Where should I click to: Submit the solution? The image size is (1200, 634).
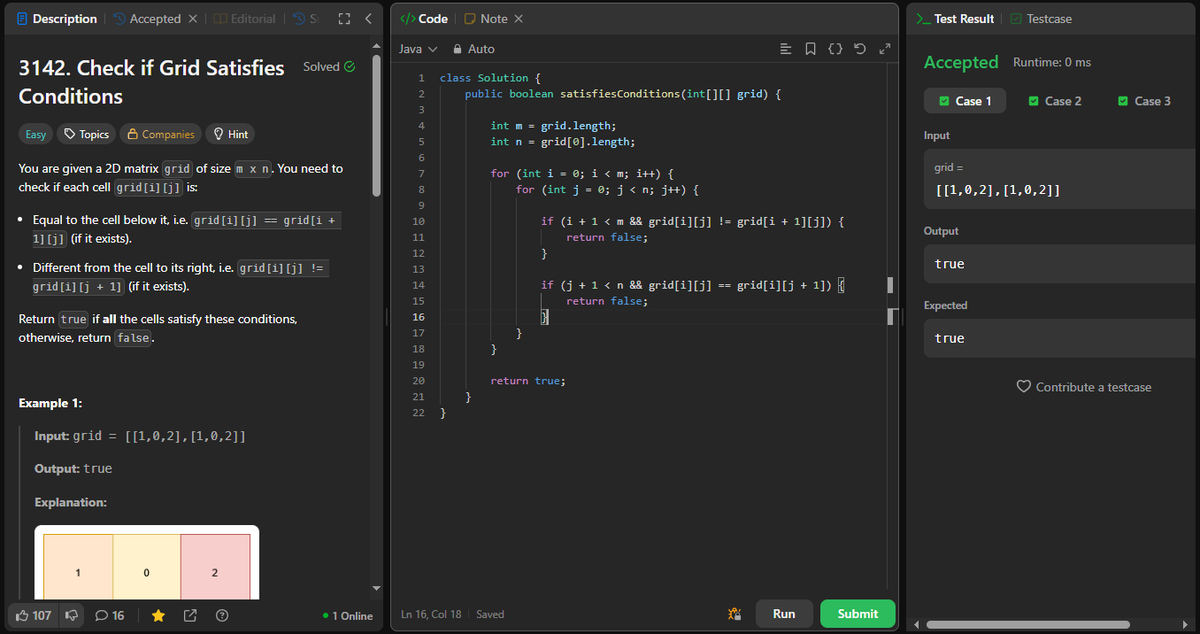[857, 613]
